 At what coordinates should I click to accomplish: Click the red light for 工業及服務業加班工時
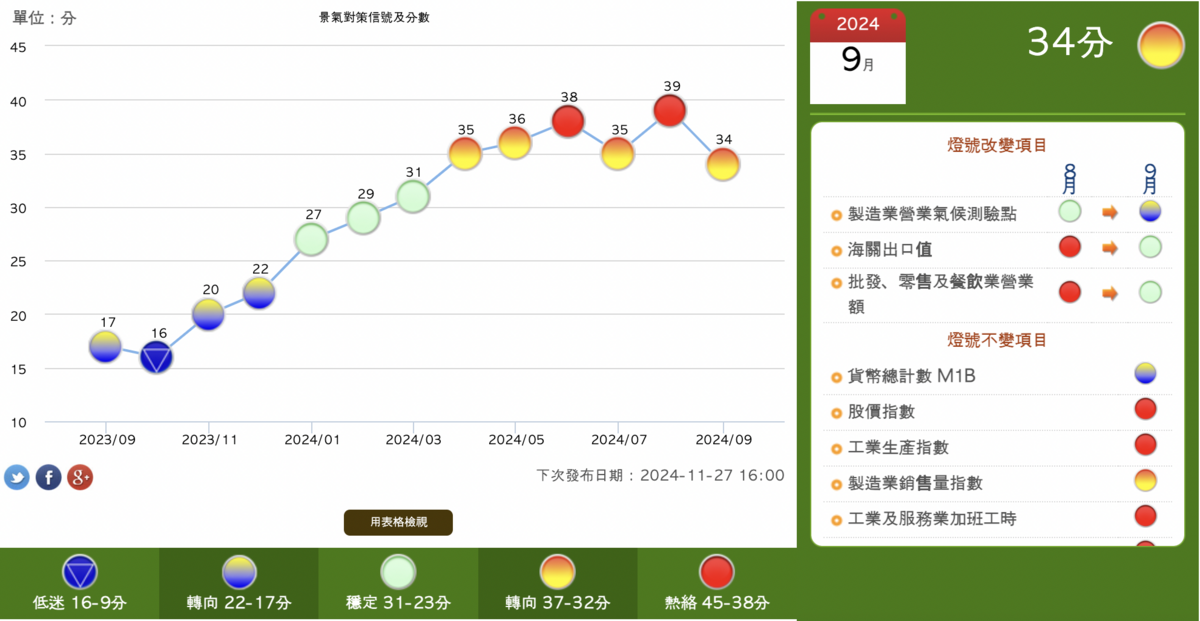click(x=1146, y=515)
